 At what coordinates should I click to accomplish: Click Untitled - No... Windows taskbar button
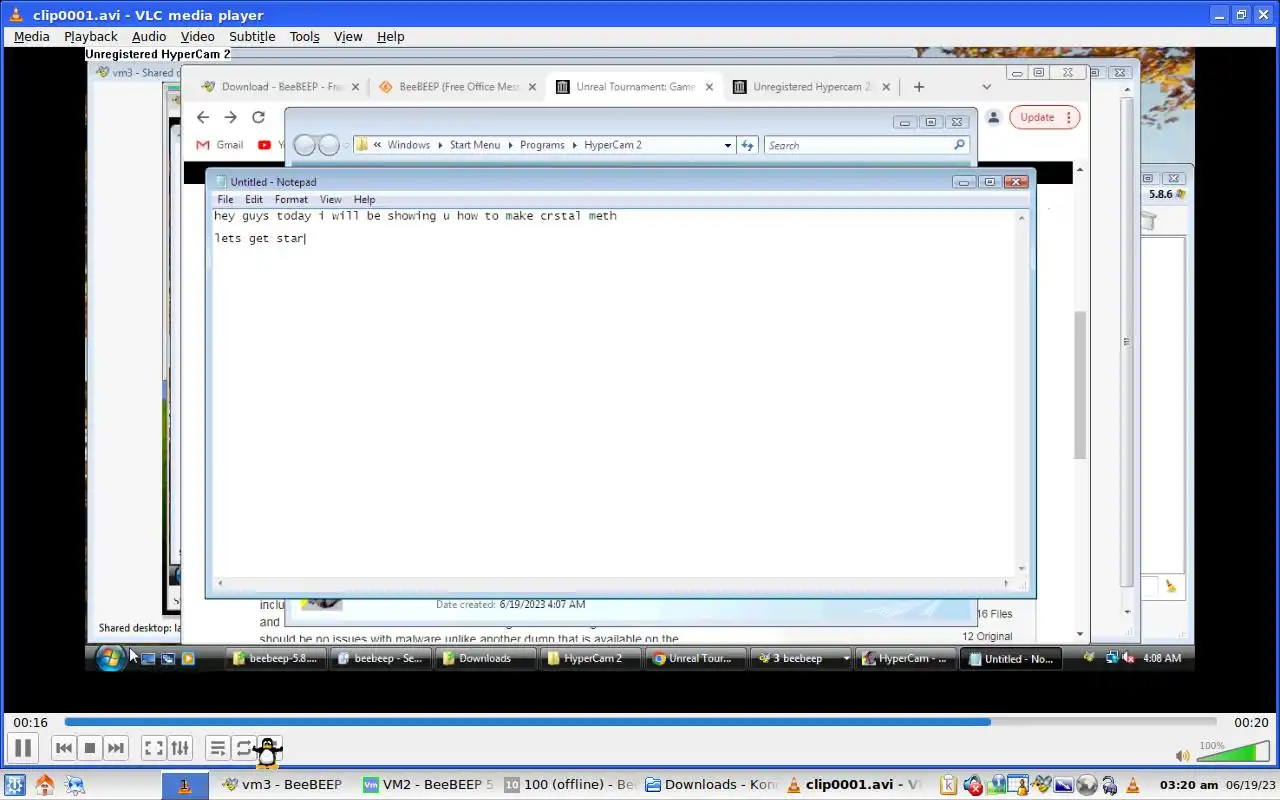(1010, 658)
